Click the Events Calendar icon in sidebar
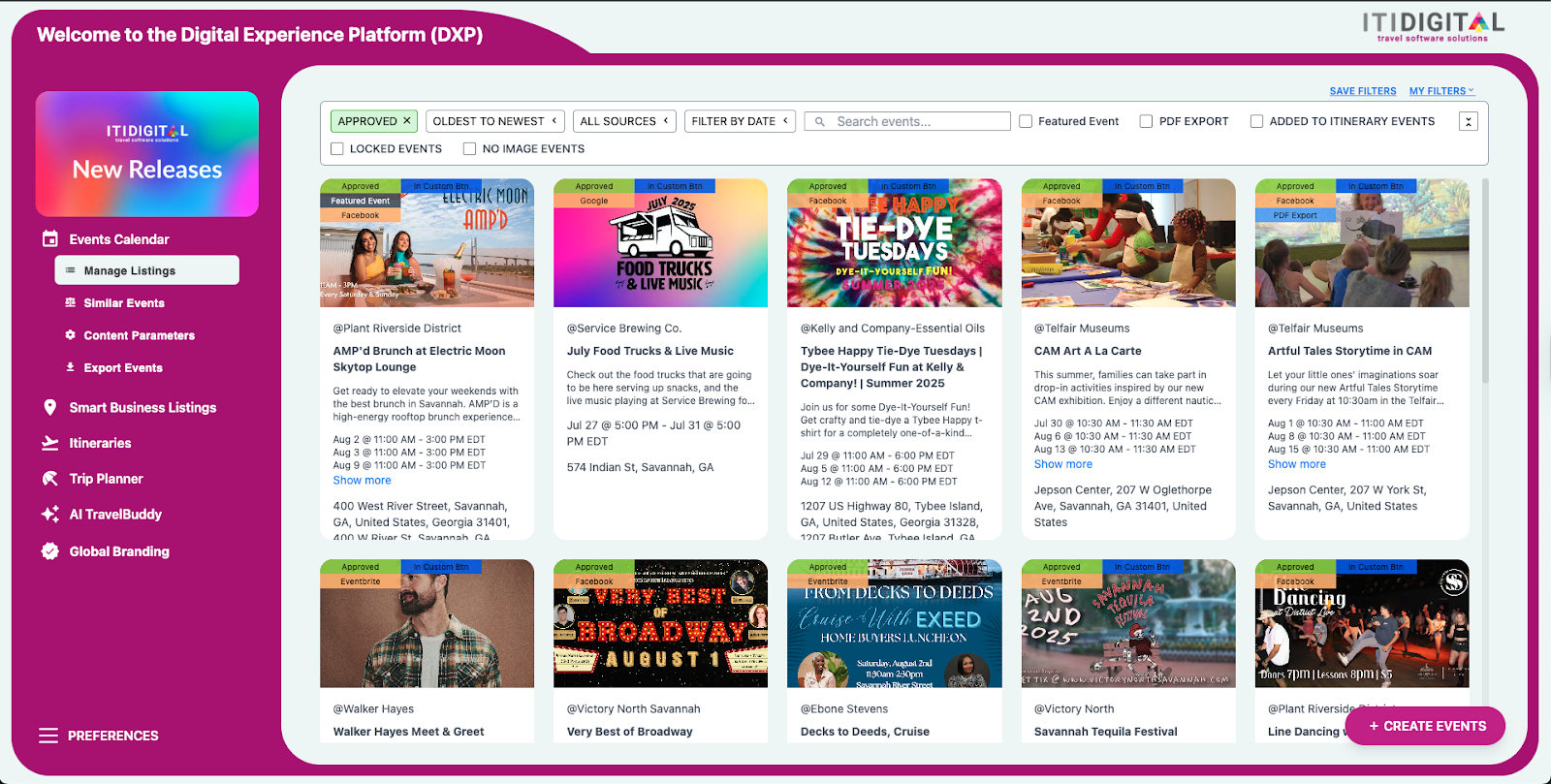The height and width of the screenshot is (784, 1551). (x=50, y=238)
